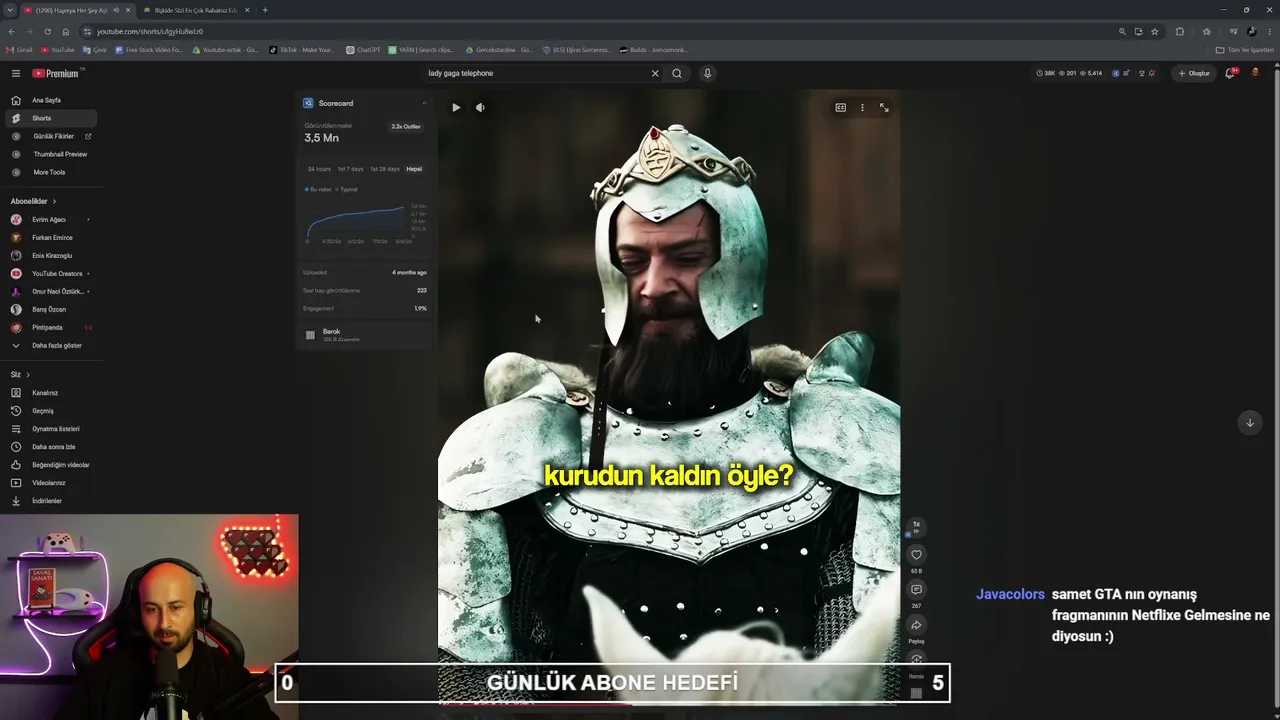Reload the page
The height and width of the screenshot is (720, 1280).
click(x=47, y=31)
